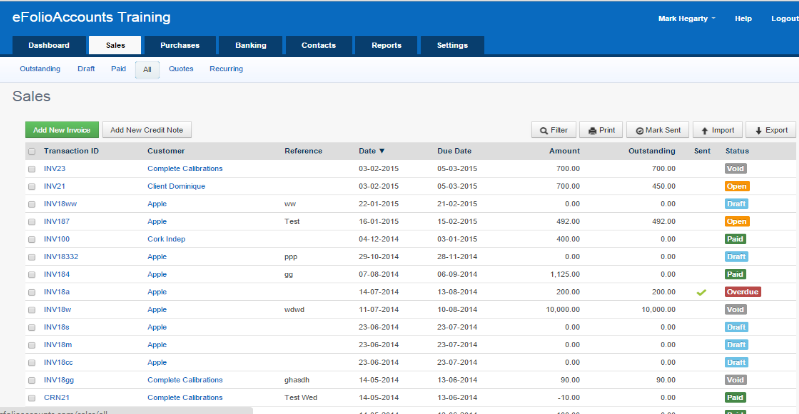This screenshot has height=414, width=799.
Task: Click the Draft status badge for INV18ww
Action: coord(736,204)
